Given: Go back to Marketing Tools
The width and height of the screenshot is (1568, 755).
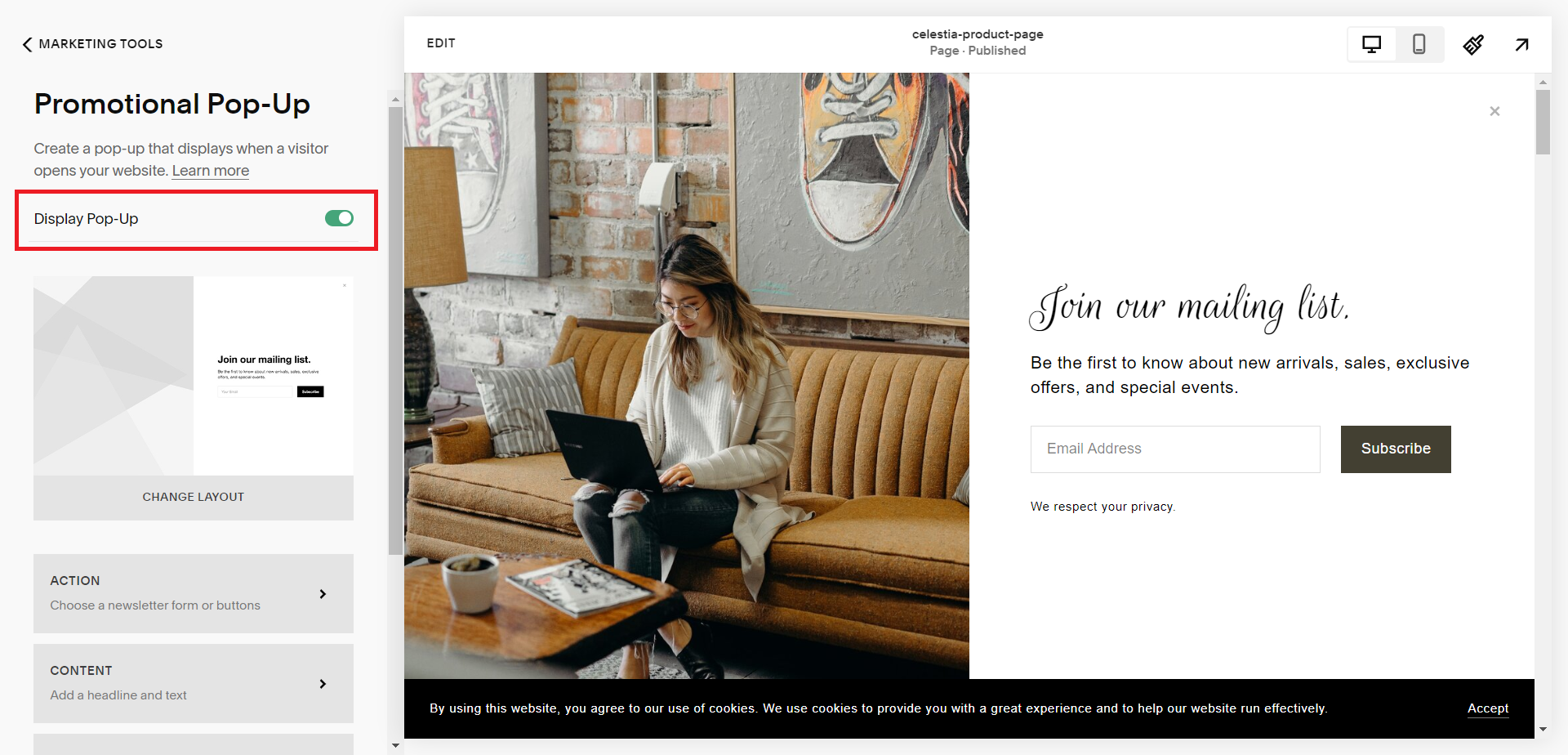Looking at the screenshot, I should coord(92,44).
